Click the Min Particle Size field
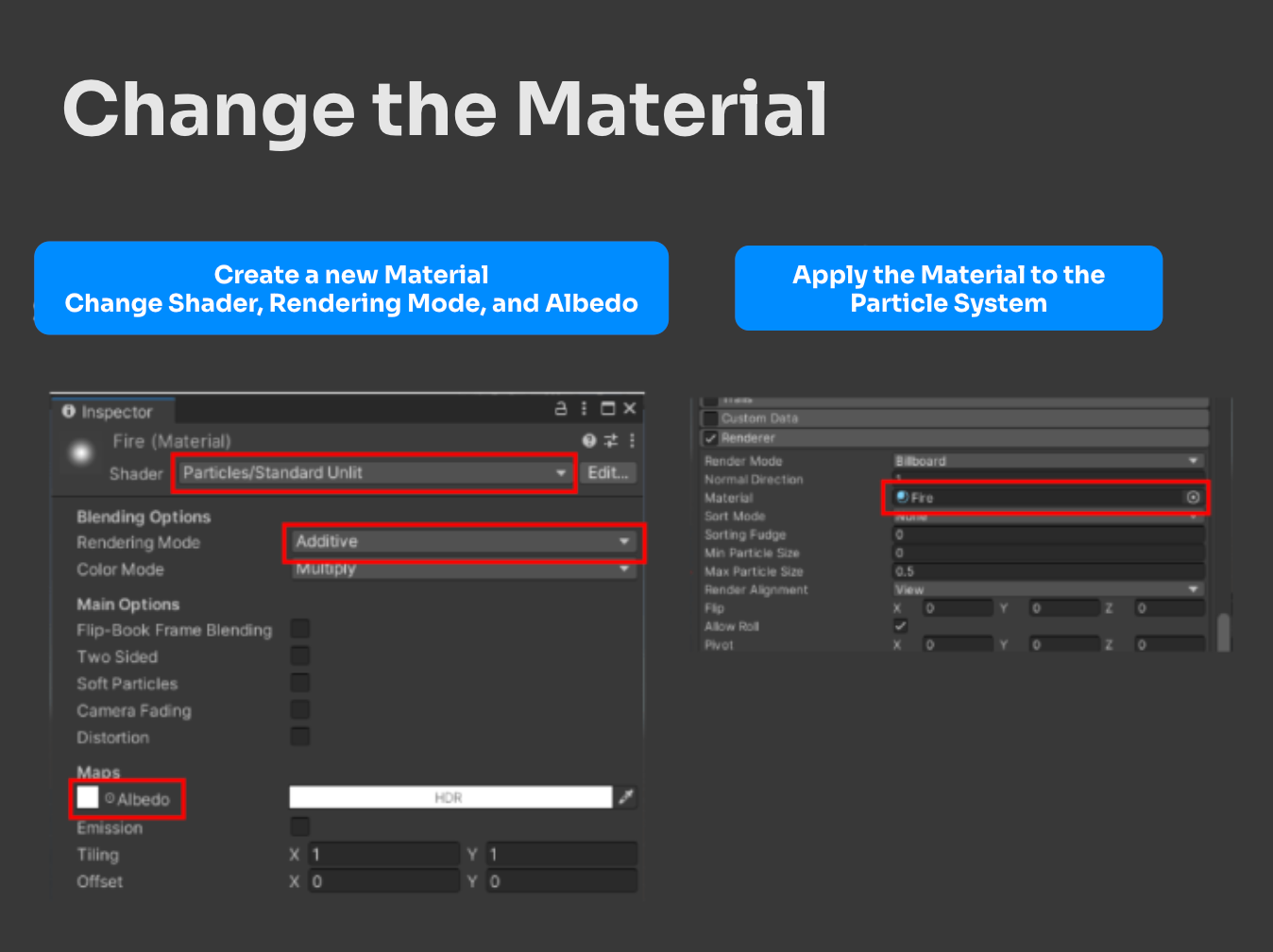1273x952 pixels. [1049, 552]
